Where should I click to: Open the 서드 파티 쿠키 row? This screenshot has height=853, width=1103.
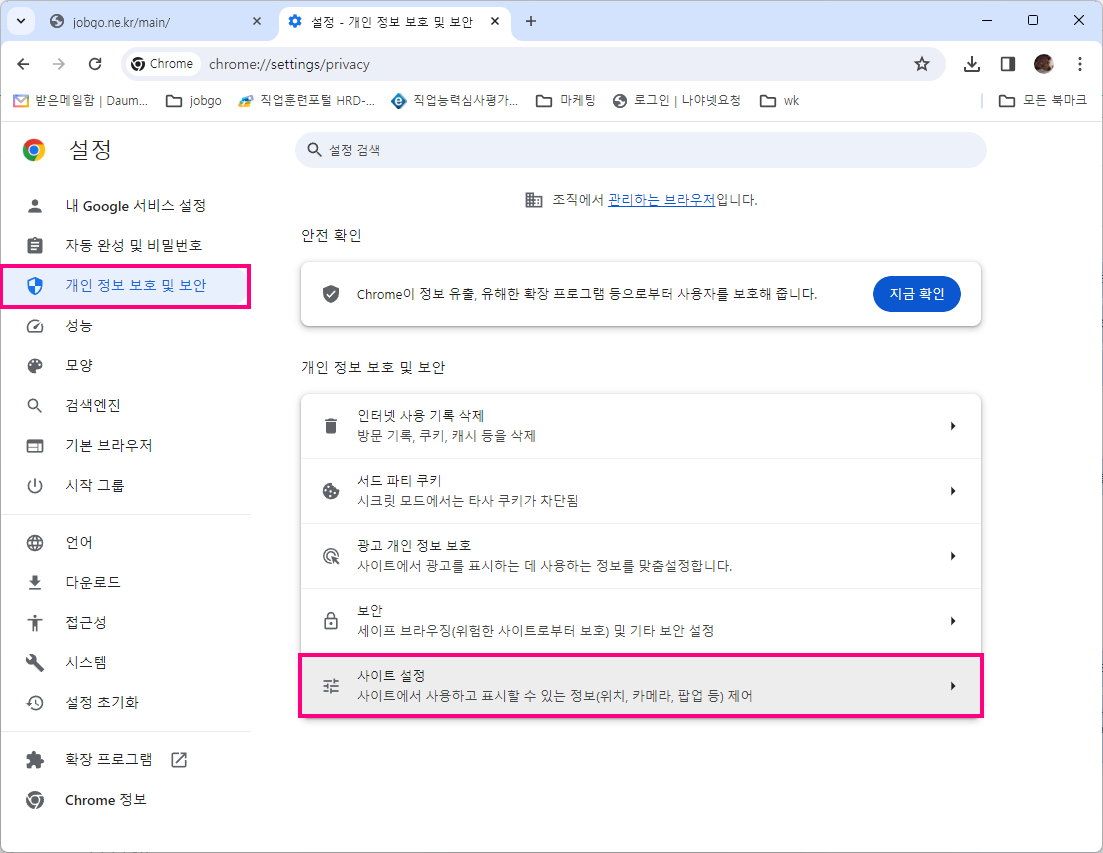coord(641,491)
